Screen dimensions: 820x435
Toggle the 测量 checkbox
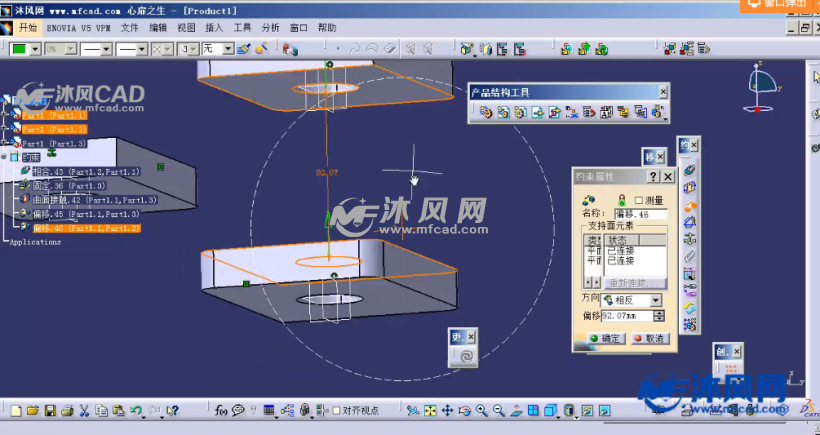(639, 200)
